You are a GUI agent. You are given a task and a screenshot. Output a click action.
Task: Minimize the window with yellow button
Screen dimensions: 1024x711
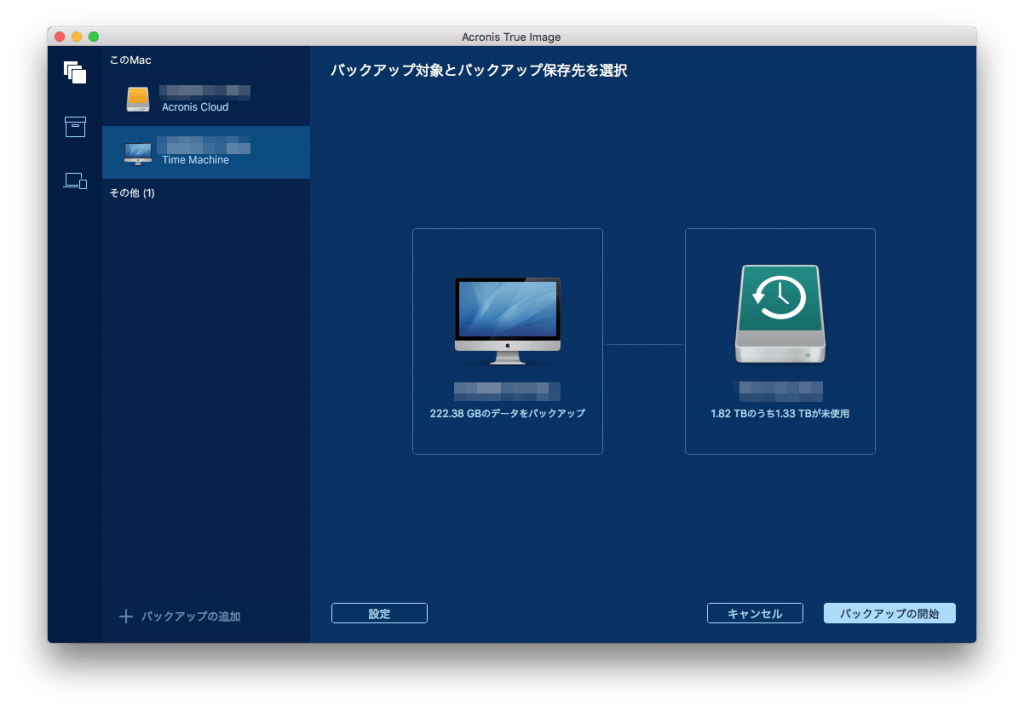click(x=76, y=37)
